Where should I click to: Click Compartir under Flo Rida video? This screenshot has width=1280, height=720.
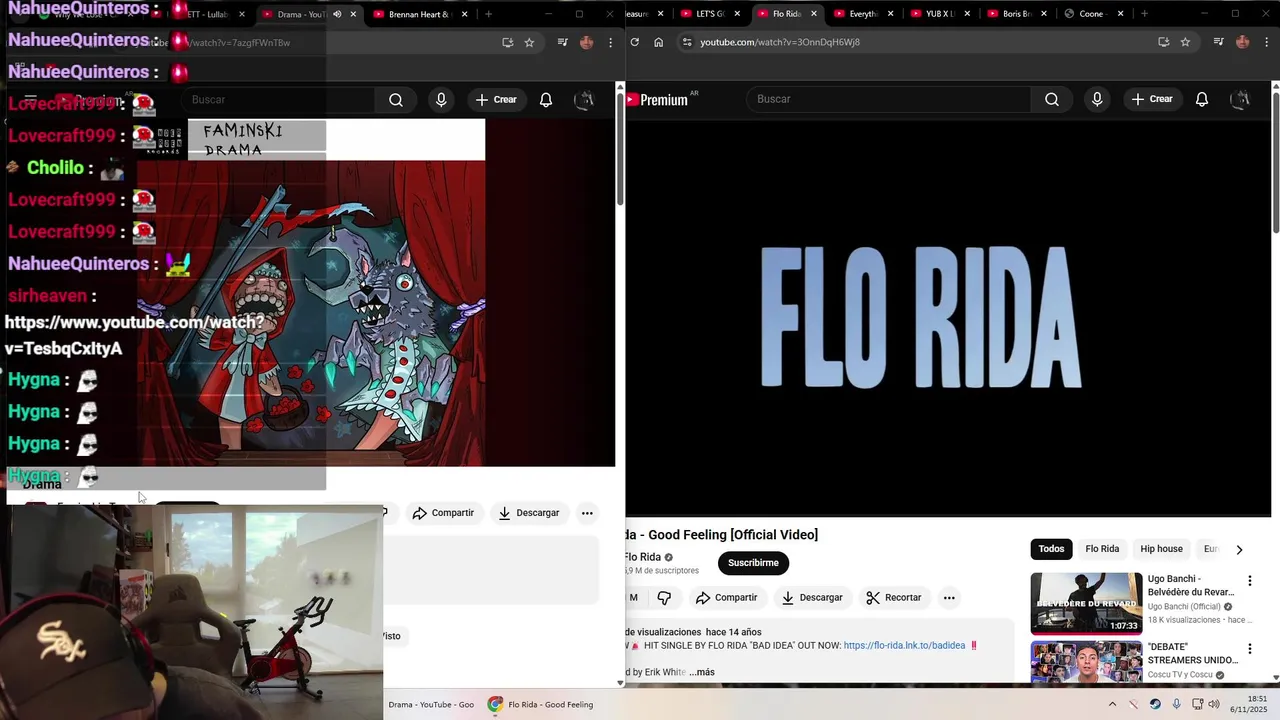point(726,598)
